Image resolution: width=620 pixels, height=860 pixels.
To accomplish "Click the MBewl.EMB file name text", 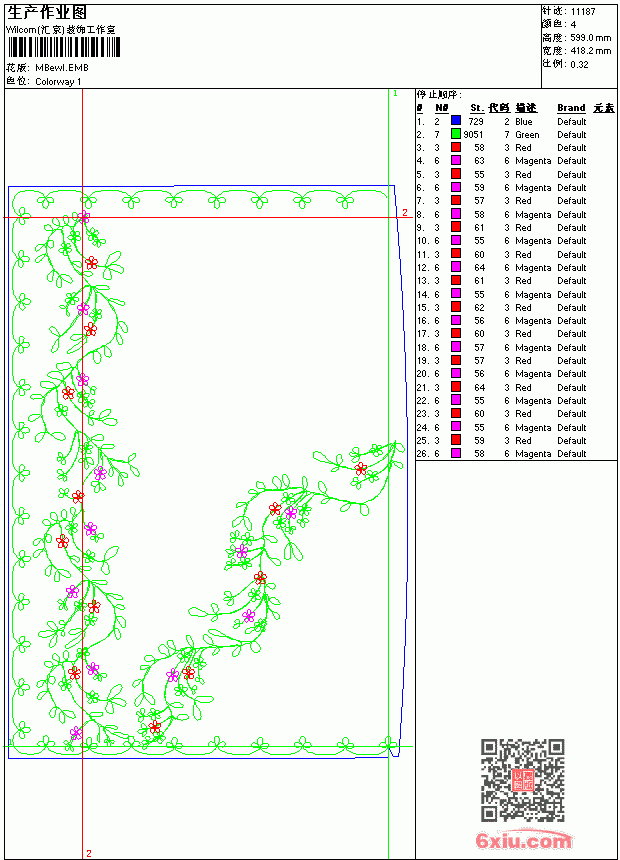I will (61, 68).
